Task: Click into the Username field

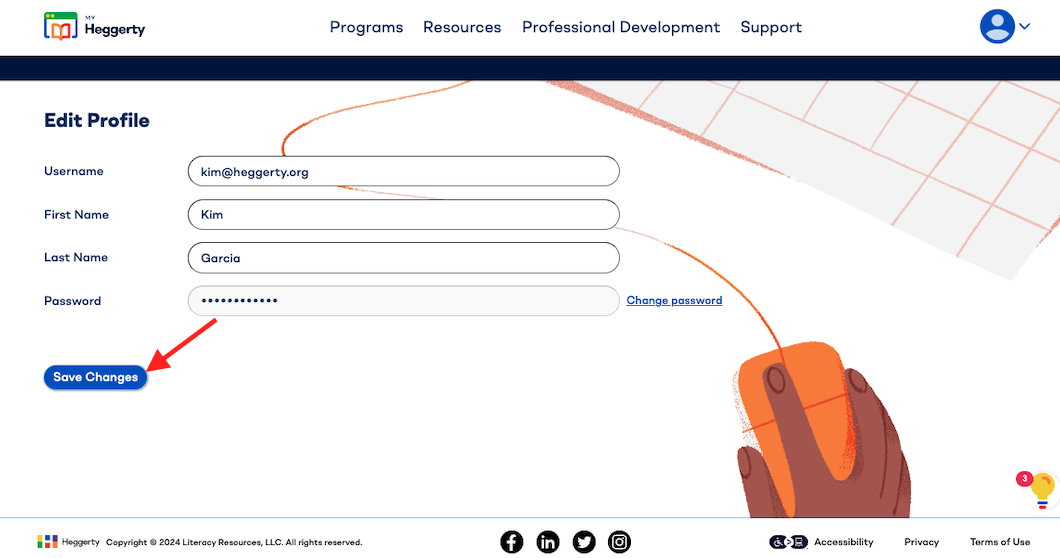Action: click(x=404, y=171)
